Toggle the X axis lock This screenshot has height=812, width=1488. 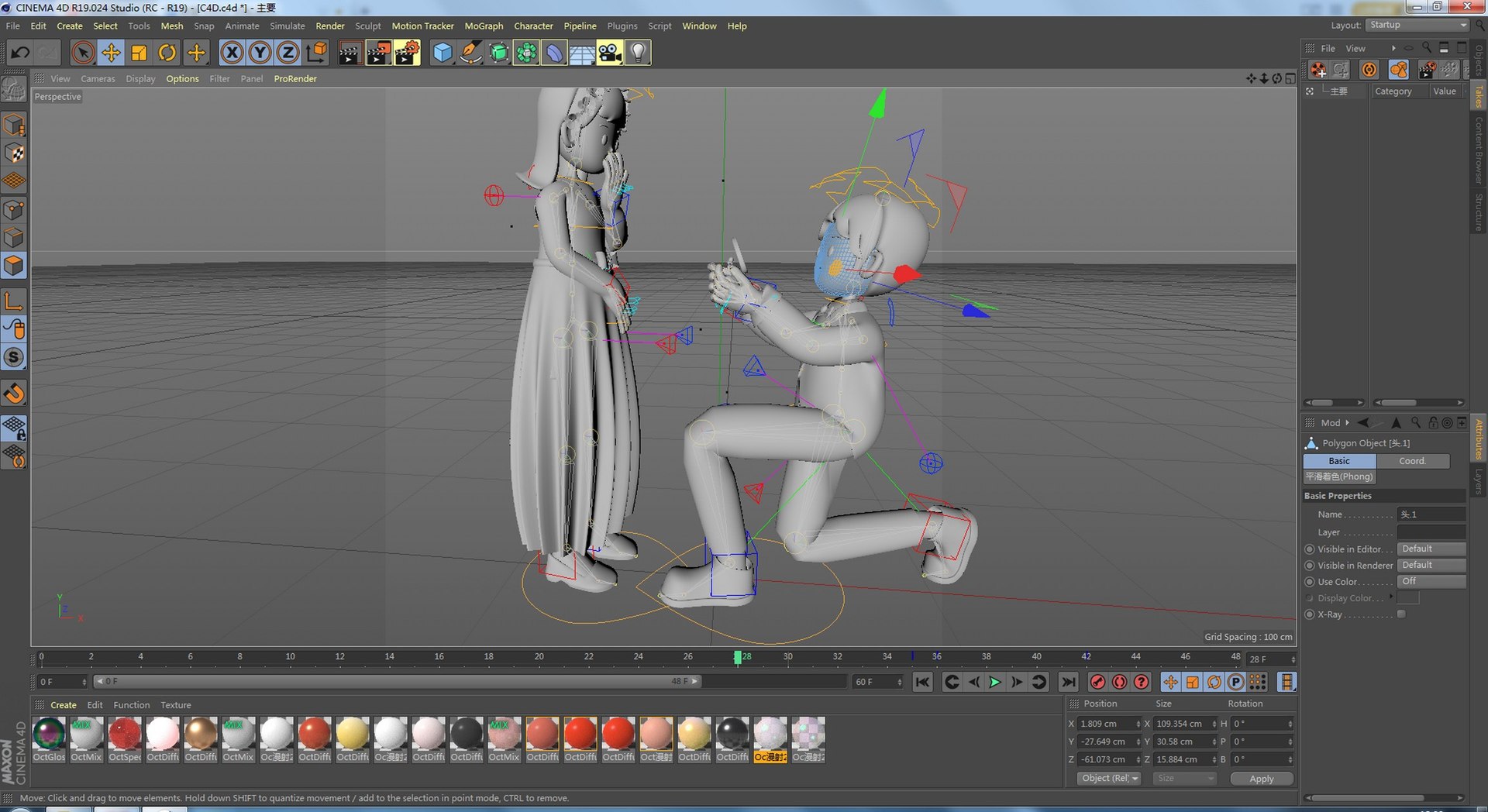(232, 53)
